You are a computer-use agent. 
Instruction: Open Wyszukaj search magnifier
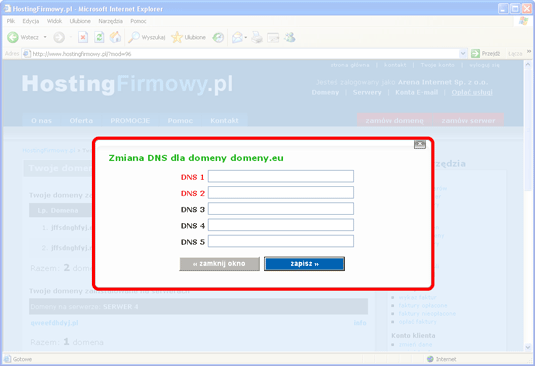pyautogui.click(x=133, y=37)
